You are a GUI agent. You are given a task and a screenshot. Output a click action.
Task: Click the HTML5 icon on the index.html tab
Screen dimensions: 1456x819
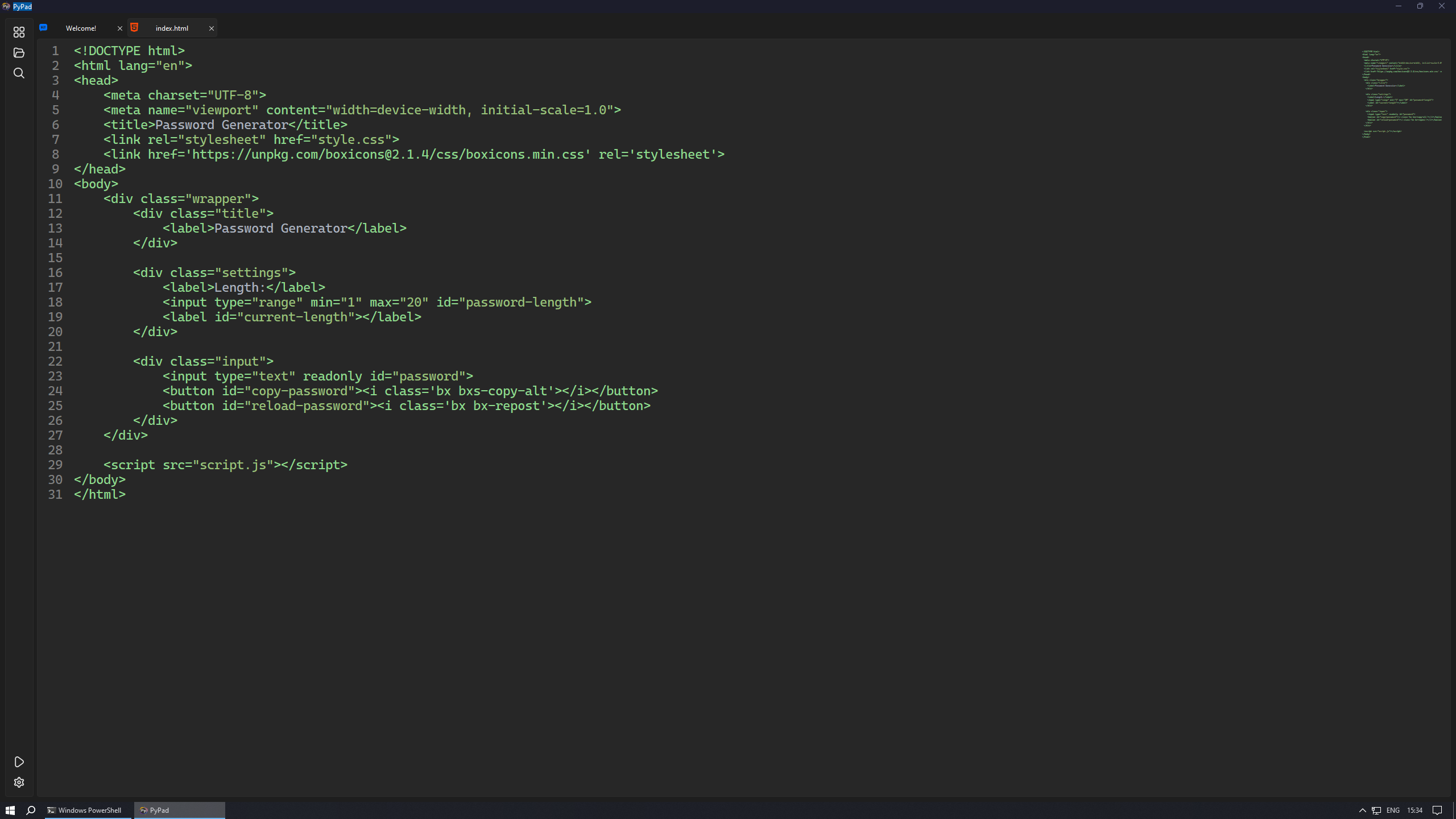tap(134, 27)
